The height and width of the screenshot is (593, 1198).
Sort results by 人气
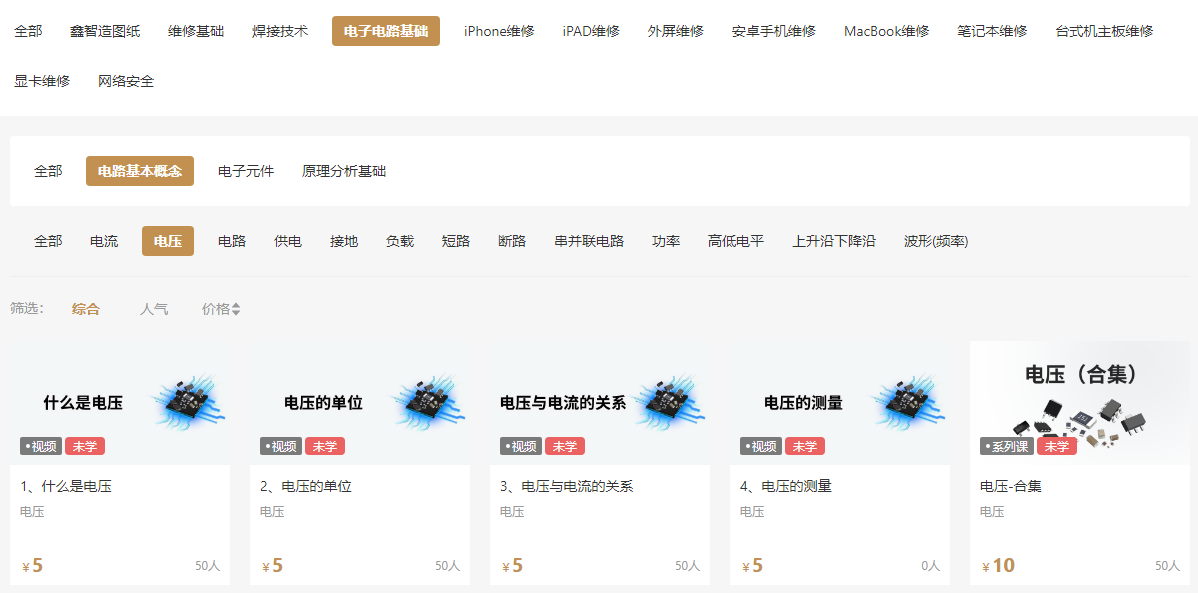[154, 310]
